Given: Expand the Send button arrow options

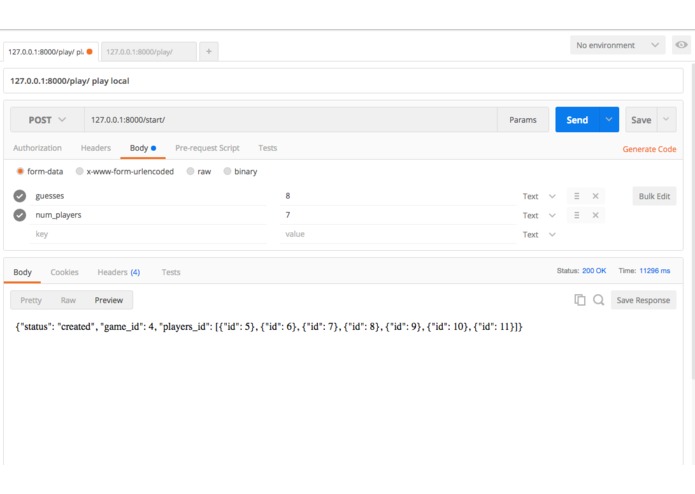Looking at the screenshot, I should [x=609, y=120].
